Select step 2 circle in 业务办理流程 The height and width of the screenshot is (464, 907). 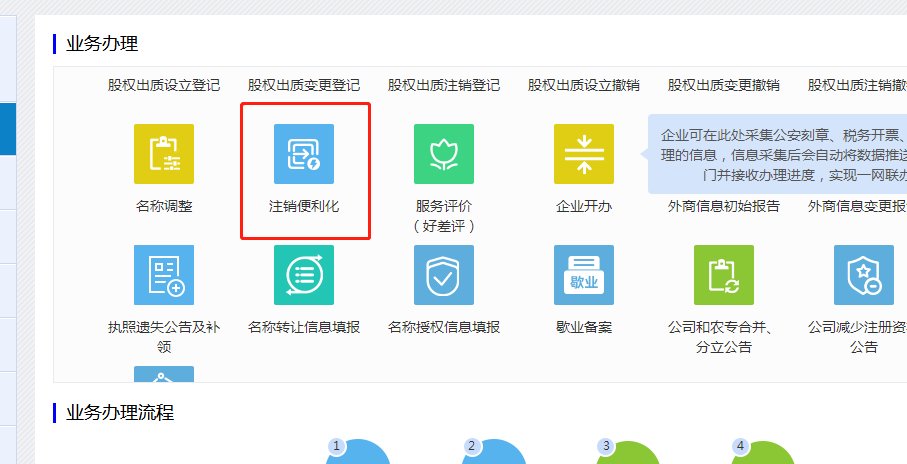point(494,452)
